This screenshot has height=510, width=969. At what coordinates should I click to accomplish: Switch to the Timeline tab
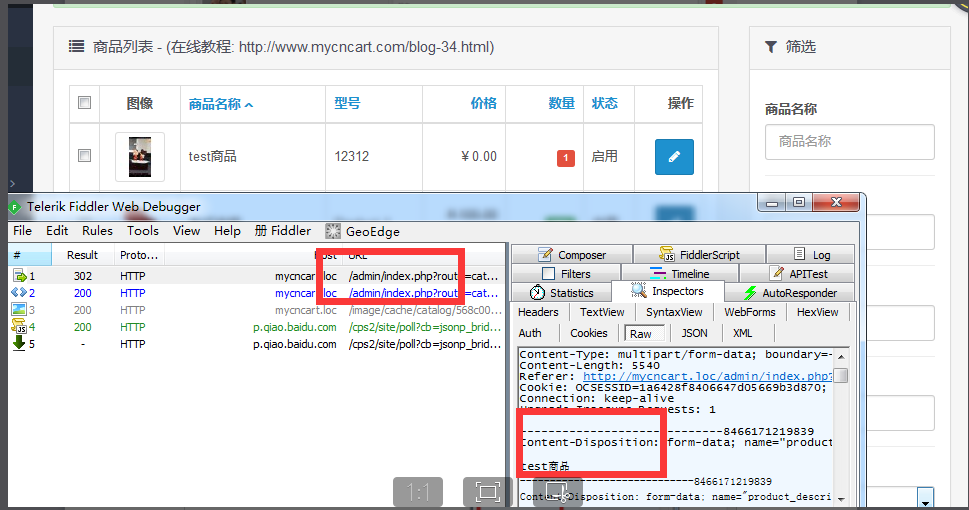pos(680,273)
